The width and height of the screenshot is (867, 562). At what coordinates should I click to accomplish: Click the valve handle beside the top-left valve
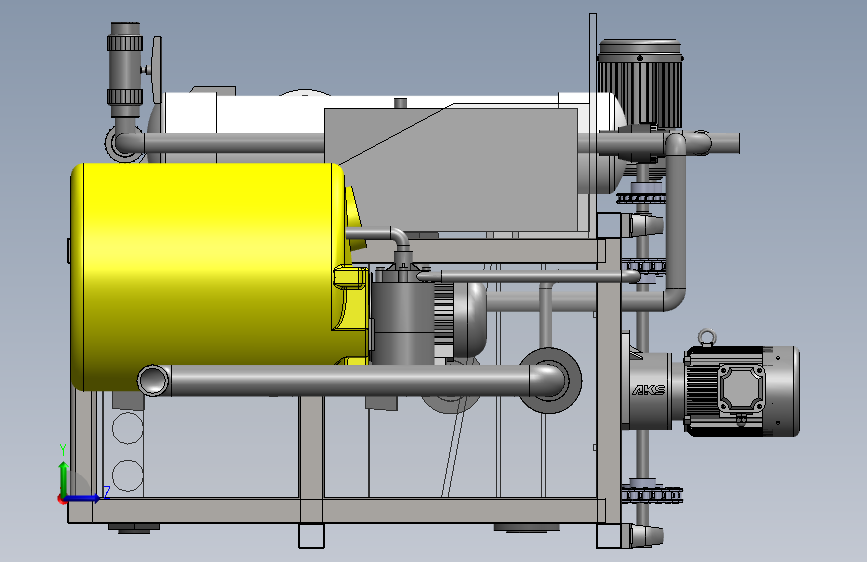(x=156, y=70)
